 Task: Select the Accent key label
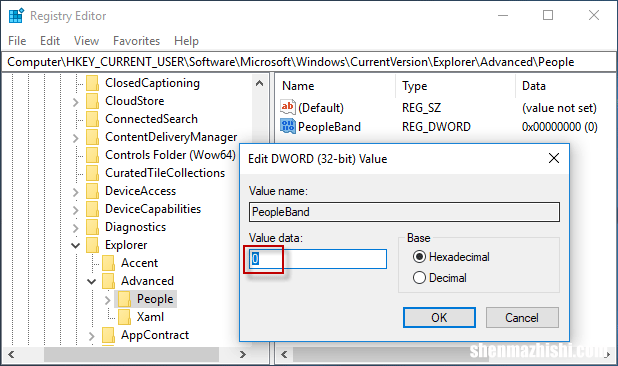139,263
